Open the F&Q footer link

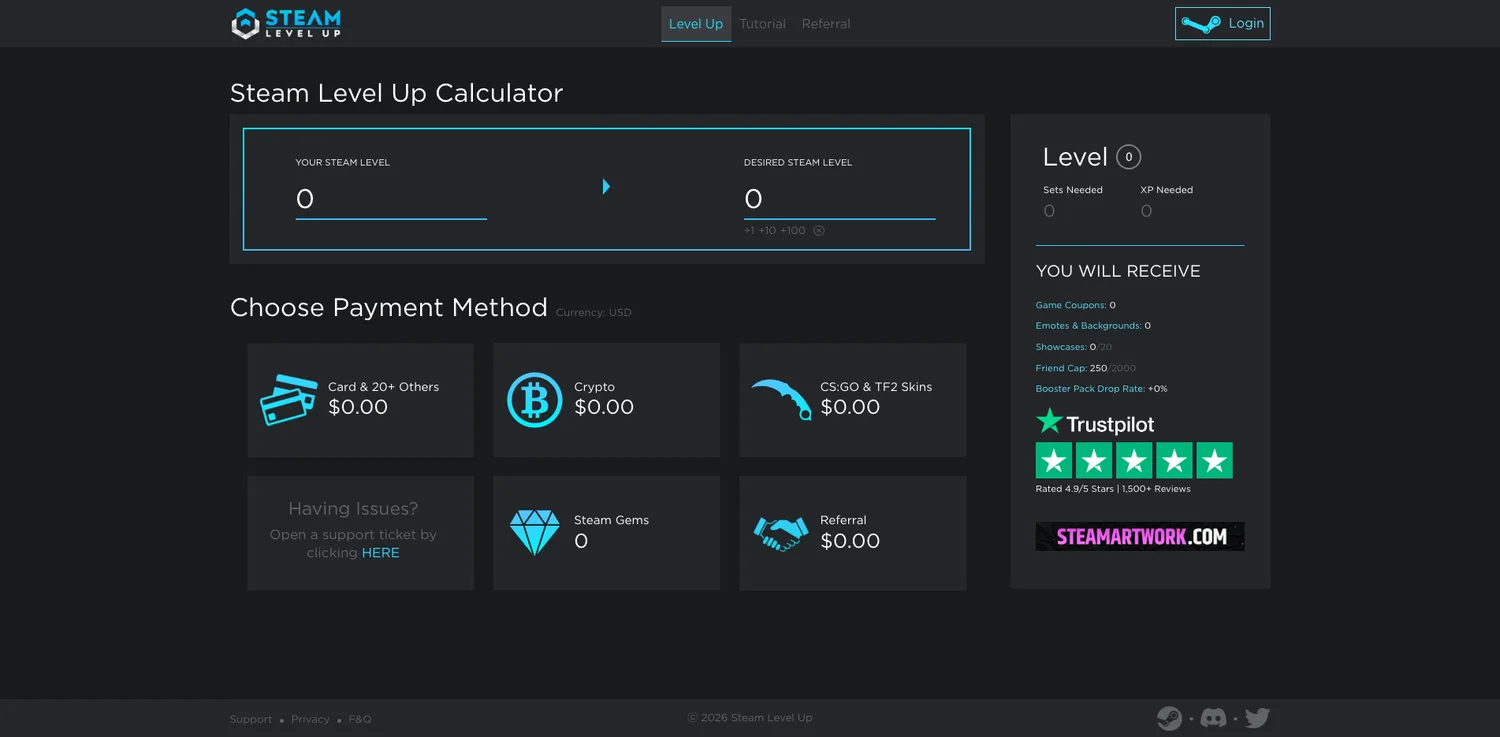(x=360, y=719)
